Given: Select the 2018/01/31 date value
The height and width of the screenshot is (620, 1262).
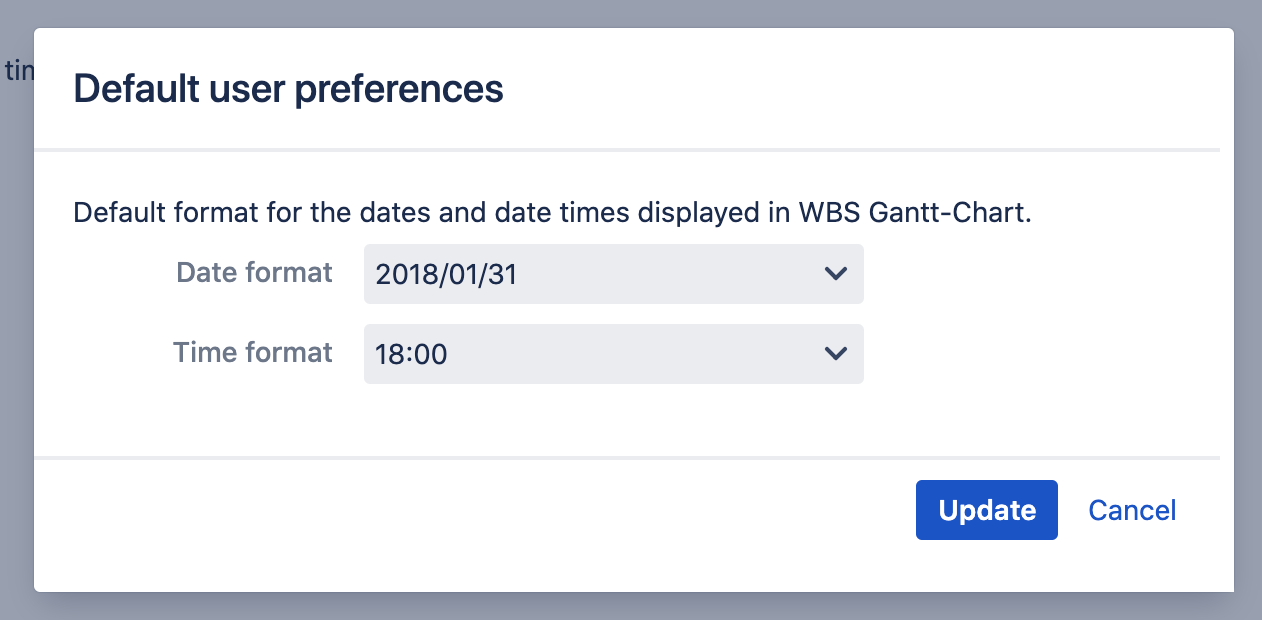Looking at the screenshot, I should pyautogui.click(x=446, y=275).
